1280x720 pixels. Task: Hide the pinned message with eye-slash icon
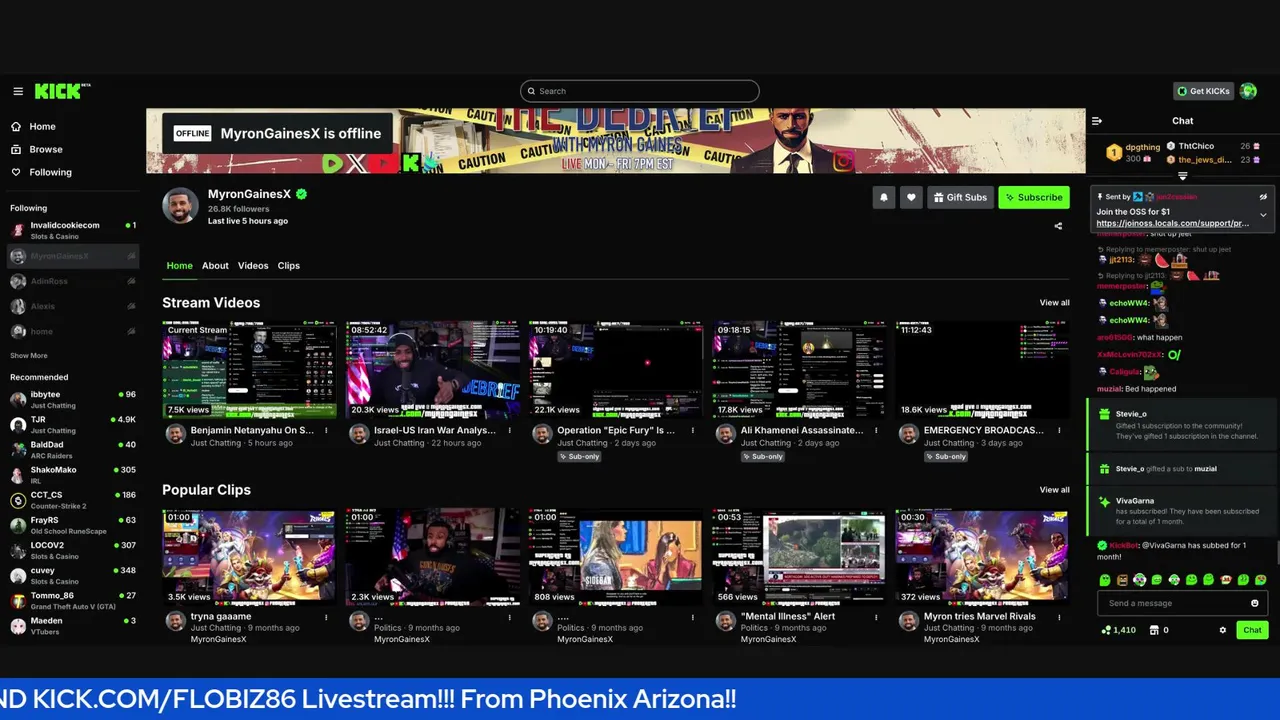1263,197
